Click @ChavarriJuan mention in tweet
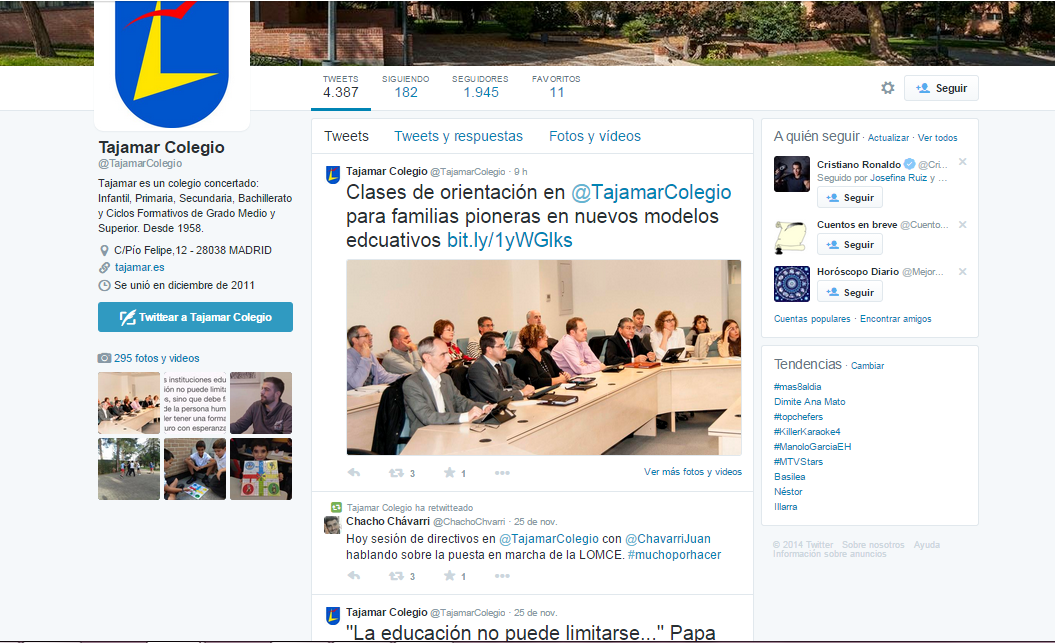This screenshot has width=1055, height=643. click(x=667, y=539)
